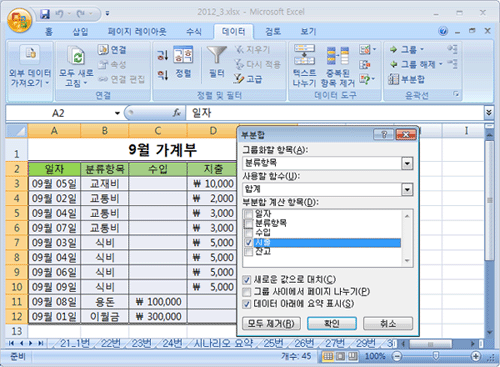Click the 그룹 해제 ungroup command
The image size is (500, 367).
tap(416, 64)
